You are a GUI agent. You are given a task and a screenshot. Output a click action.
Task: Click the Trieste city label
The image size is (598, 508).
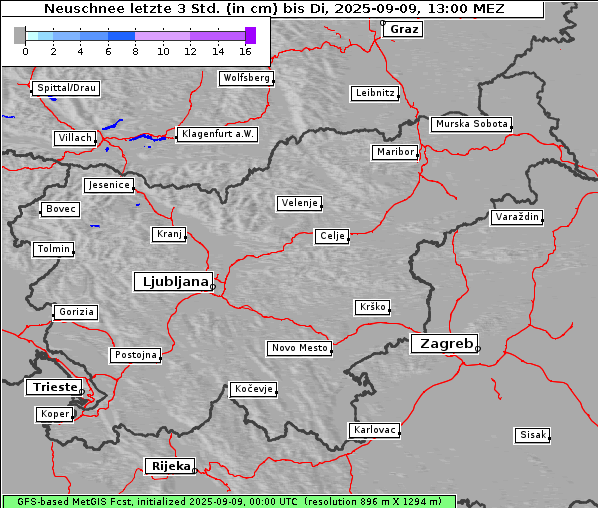click(x=54, y=387)
